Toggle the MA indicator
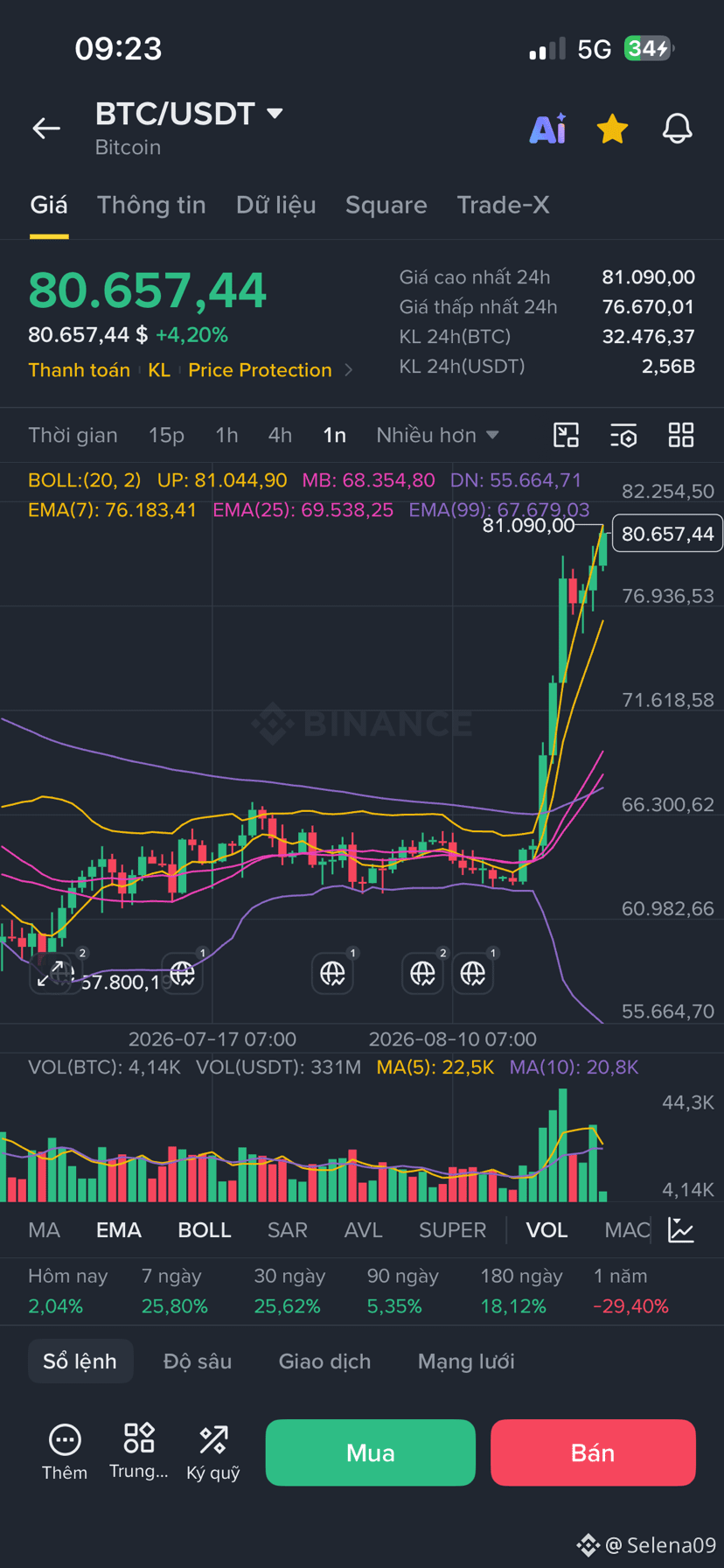This screenshot has height=1568, width=724. click(x=44, y=1229)
